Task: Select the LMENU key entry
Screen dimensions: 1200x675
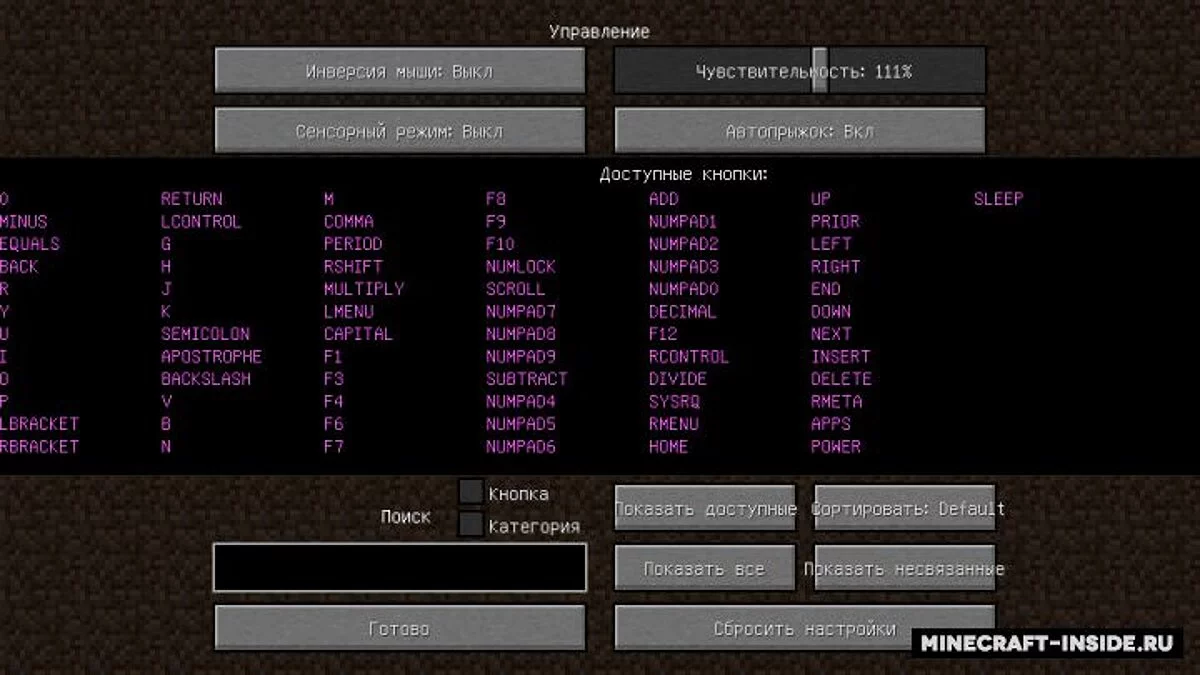Action: point(349,312)
